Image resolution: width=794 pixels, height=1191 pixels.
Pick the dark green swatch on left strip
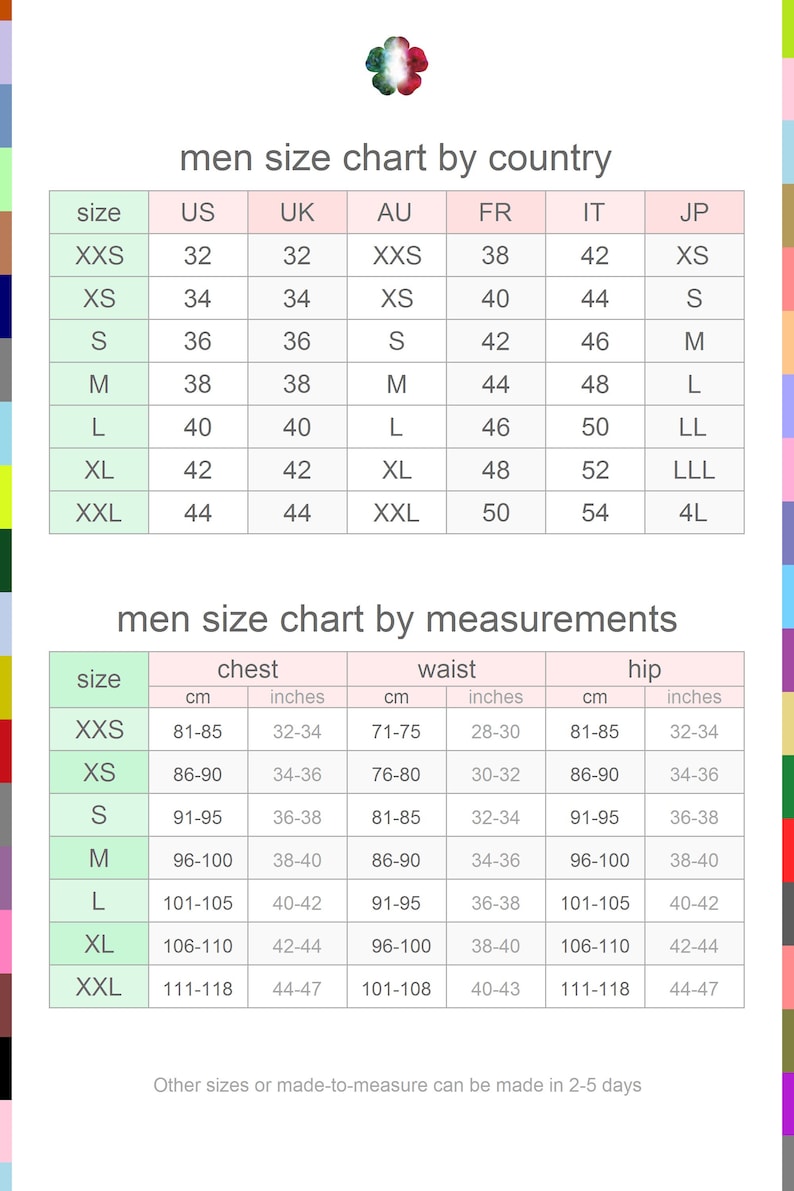[5, 560]
